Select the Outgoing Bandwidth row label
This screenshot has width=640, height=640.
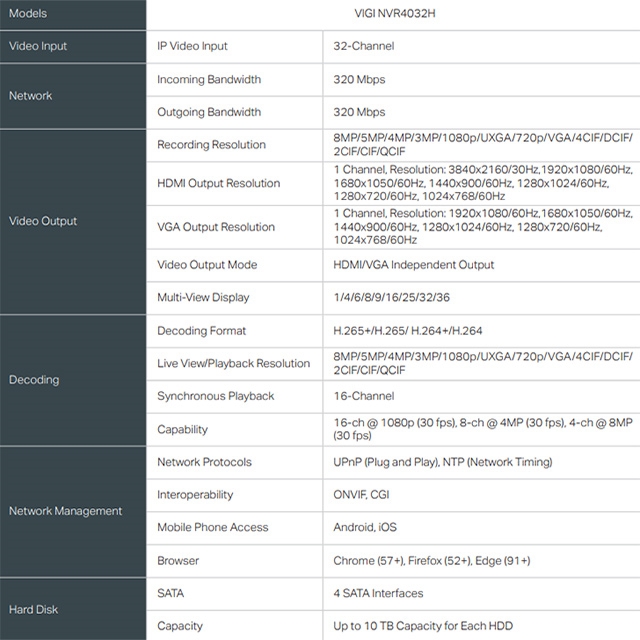(x=209, y=112)
